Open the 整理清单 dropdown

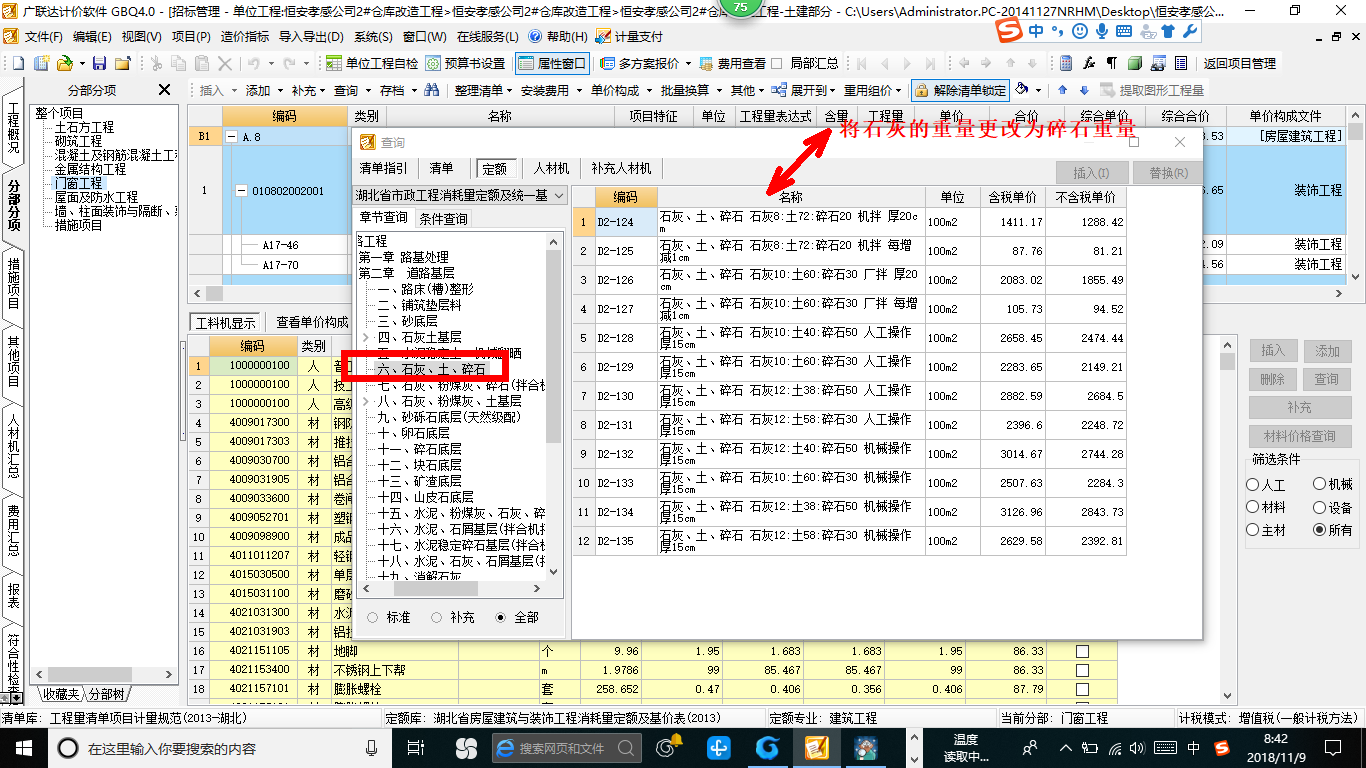pos(482,90)
